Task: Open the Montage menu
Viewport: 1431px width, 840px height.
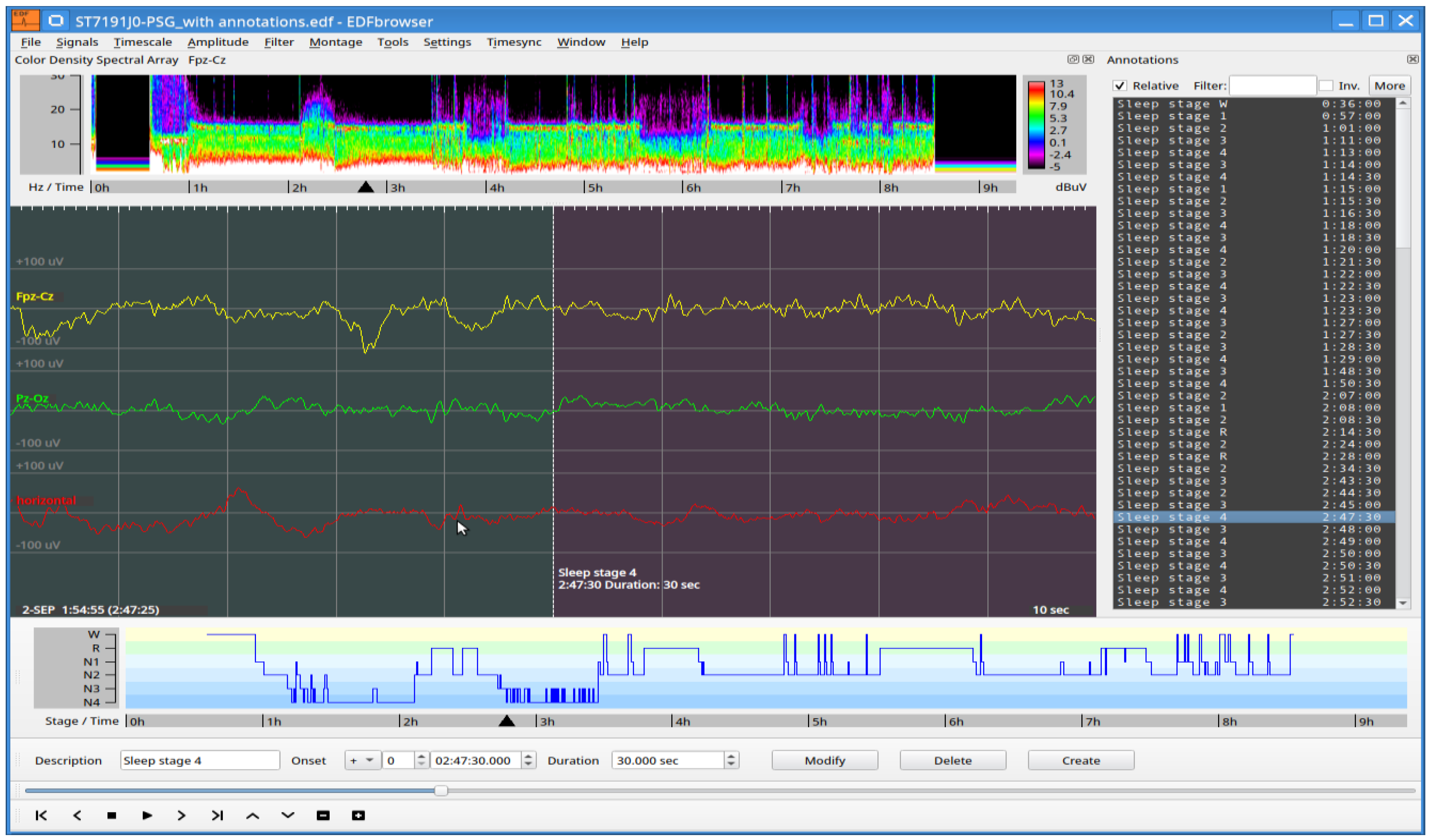Action: point(336,42)
